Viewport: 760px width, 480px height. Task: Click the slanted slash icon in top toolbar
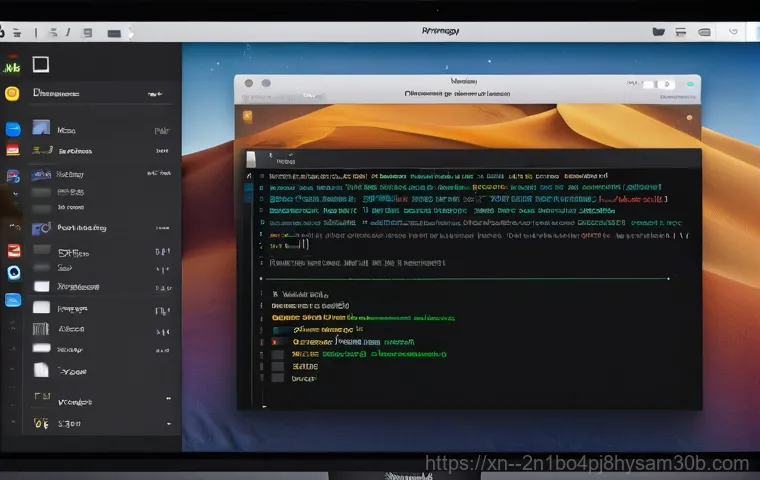point(68,32)
